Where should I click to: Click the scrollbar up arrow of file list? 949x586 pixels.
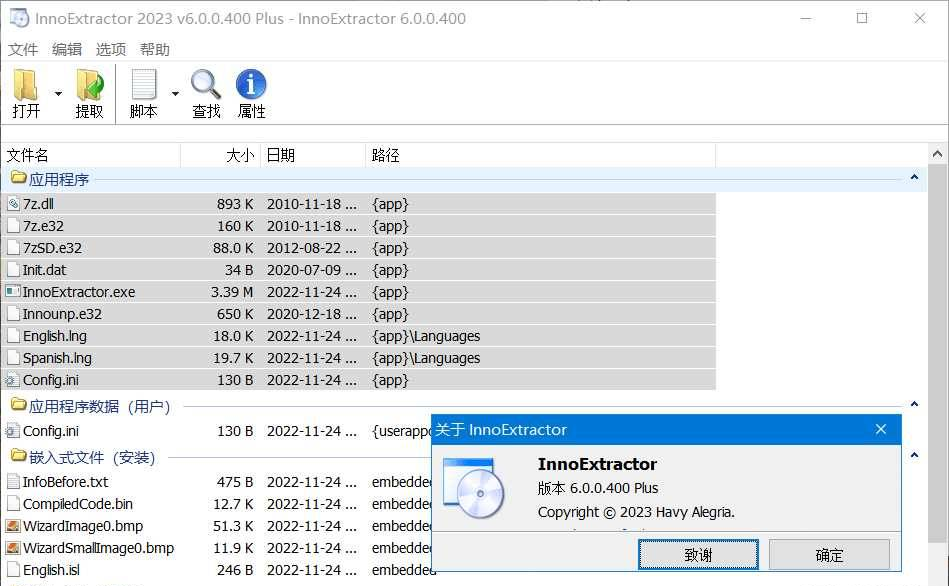click(x=937, y=154)
